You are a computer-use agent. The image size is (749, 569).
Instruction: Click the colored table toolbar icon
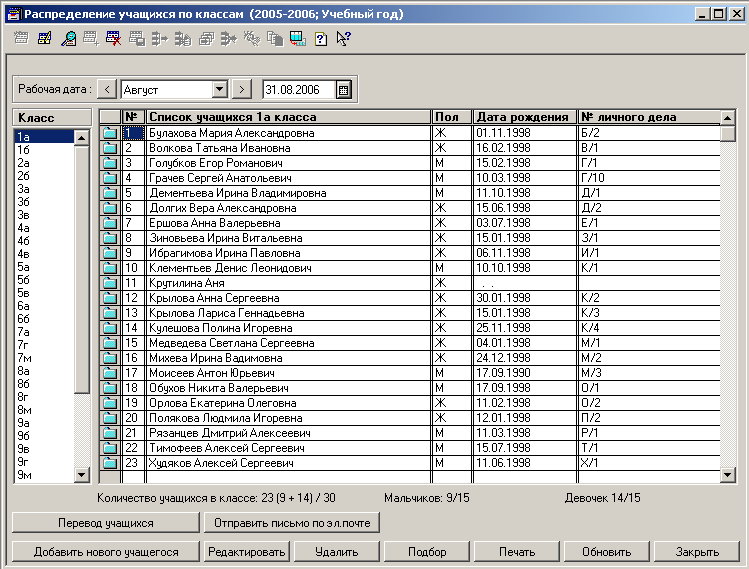coord(297,40)
